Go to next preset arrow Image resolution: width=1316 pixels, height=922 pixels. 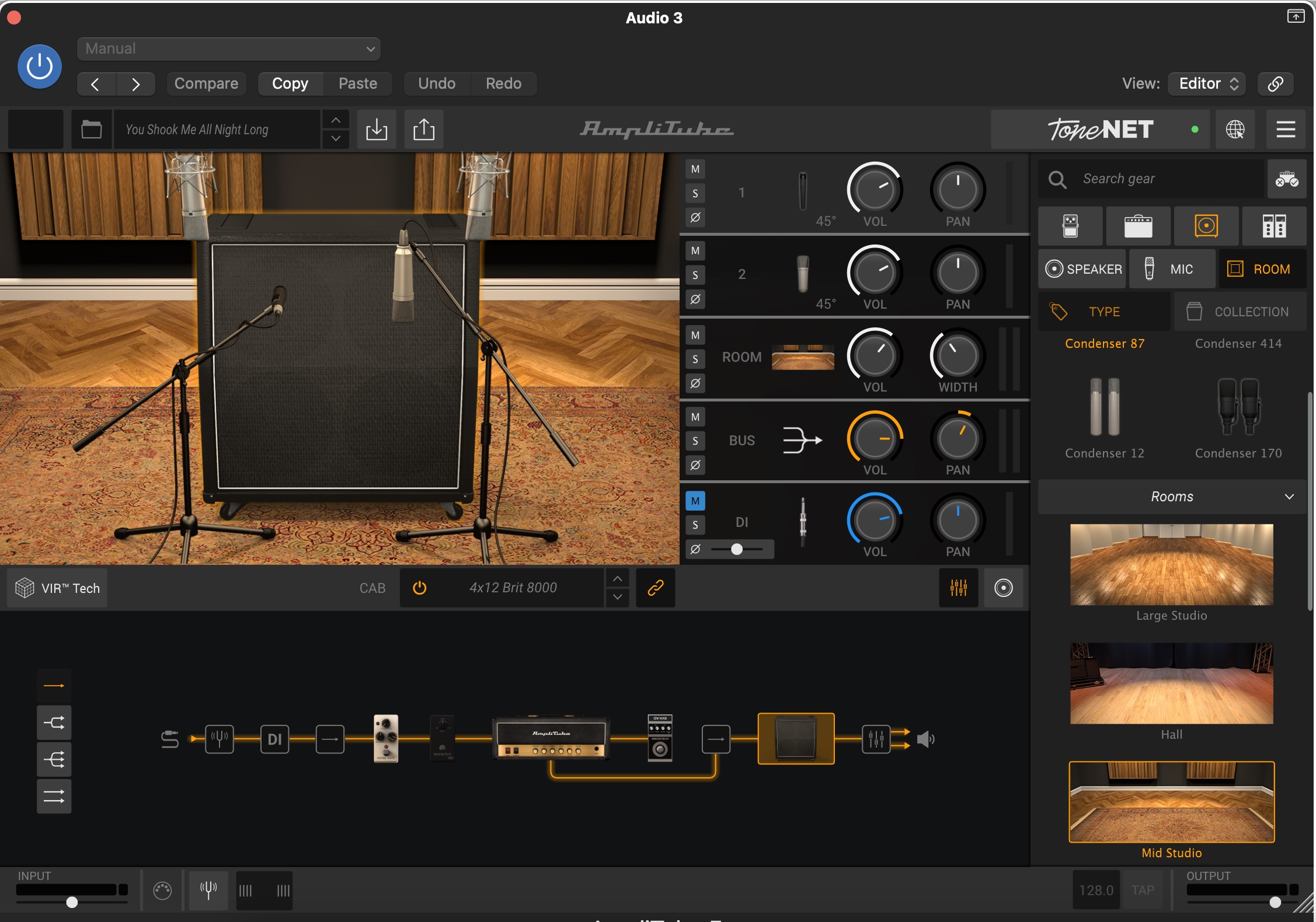[x=135, y=84]
